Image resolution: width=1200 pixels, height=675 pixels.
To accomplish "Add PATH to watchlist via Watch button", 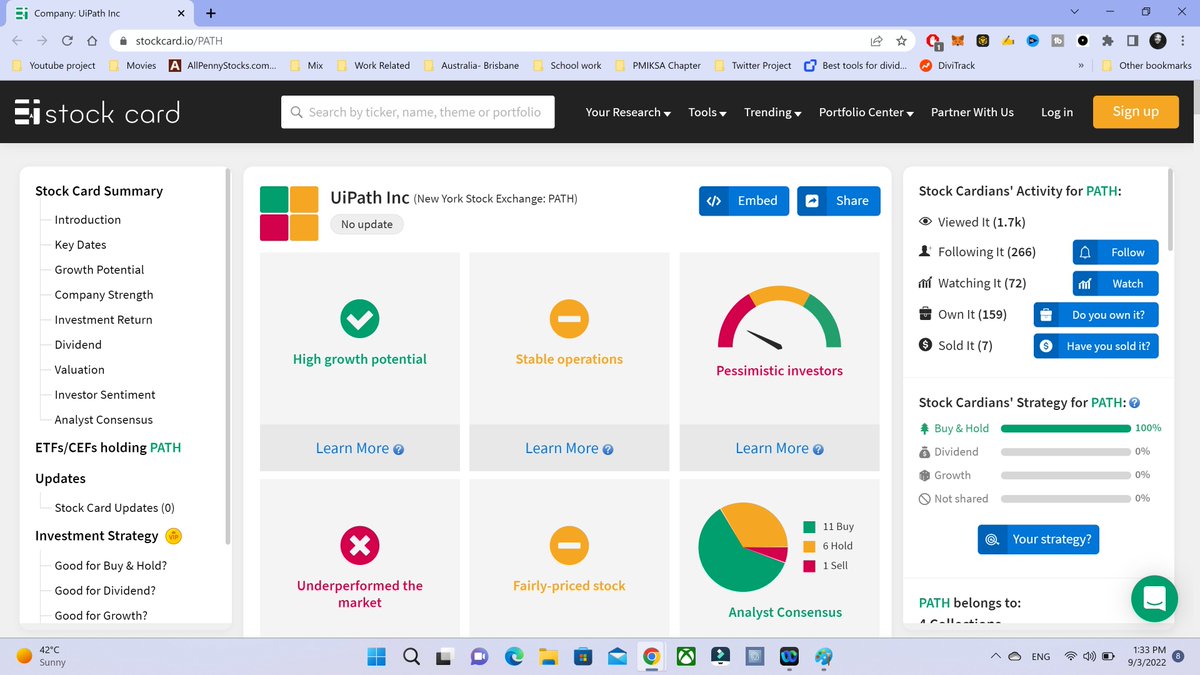I will point(1115,284).
